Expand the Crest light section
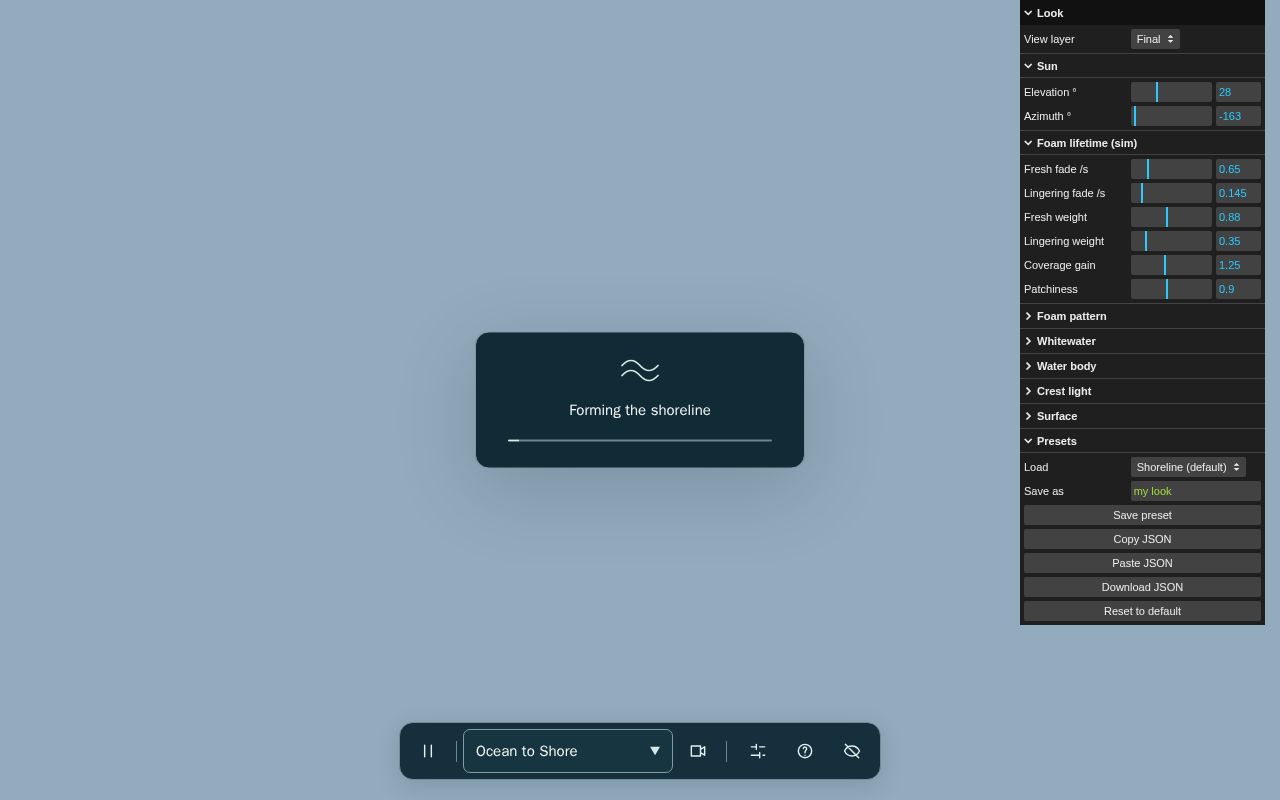Viewport: 1280px width, 800px height. pyautogui.click(x=1142, y=391)
